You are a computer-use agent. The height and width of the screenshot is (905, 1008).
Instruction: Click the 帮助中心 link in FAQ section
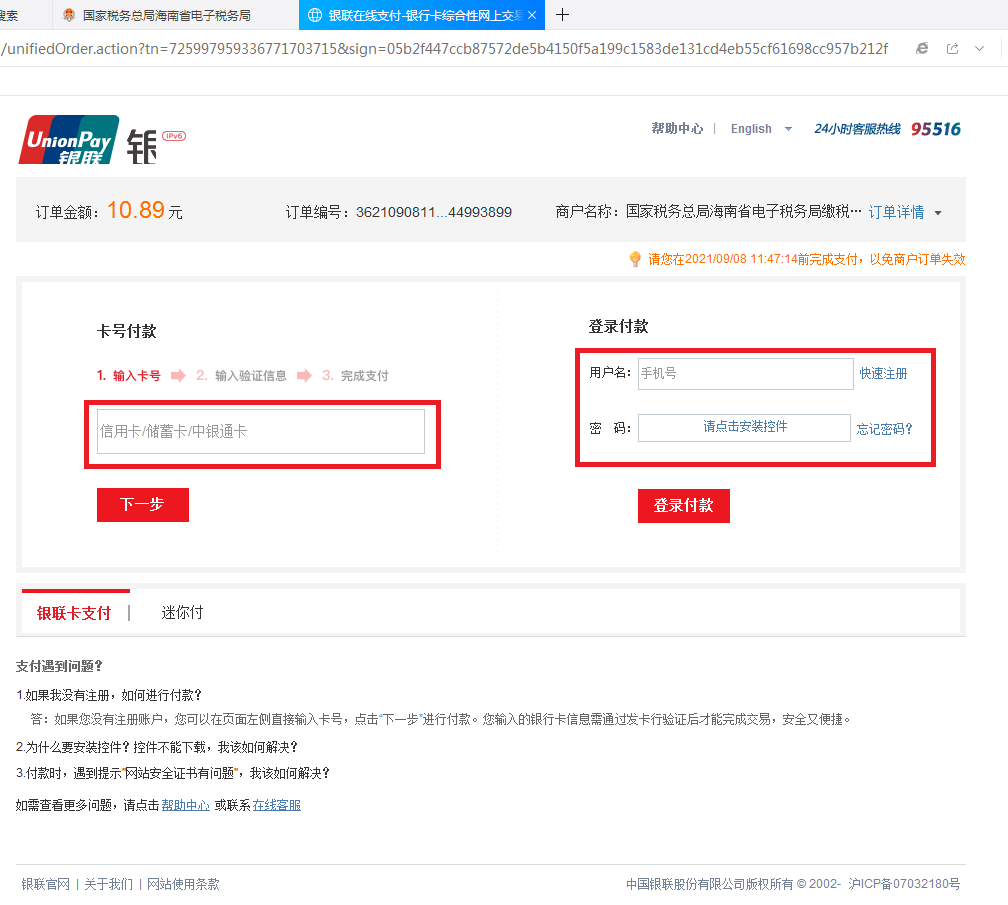[185, 805]
